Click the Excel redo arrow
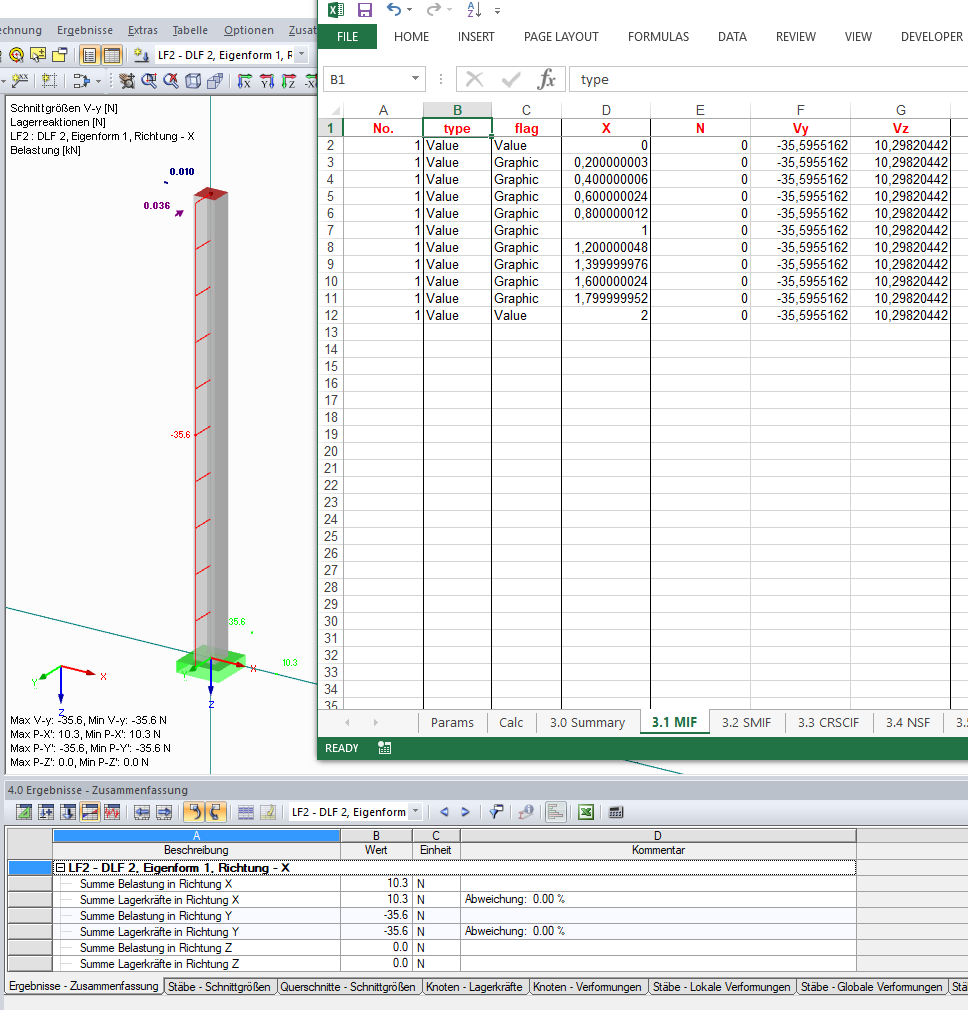 tap(433, 10)
